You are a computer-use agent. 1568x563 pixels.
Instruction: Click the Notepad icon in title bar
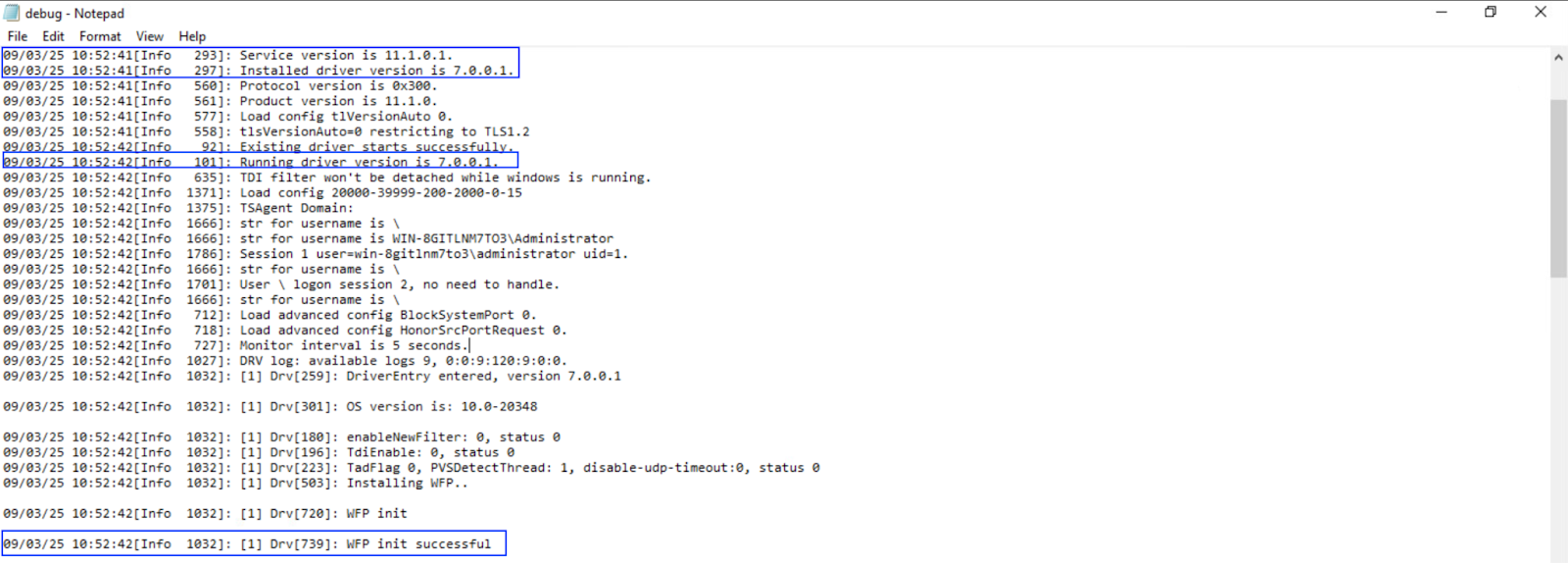point(12,13)
